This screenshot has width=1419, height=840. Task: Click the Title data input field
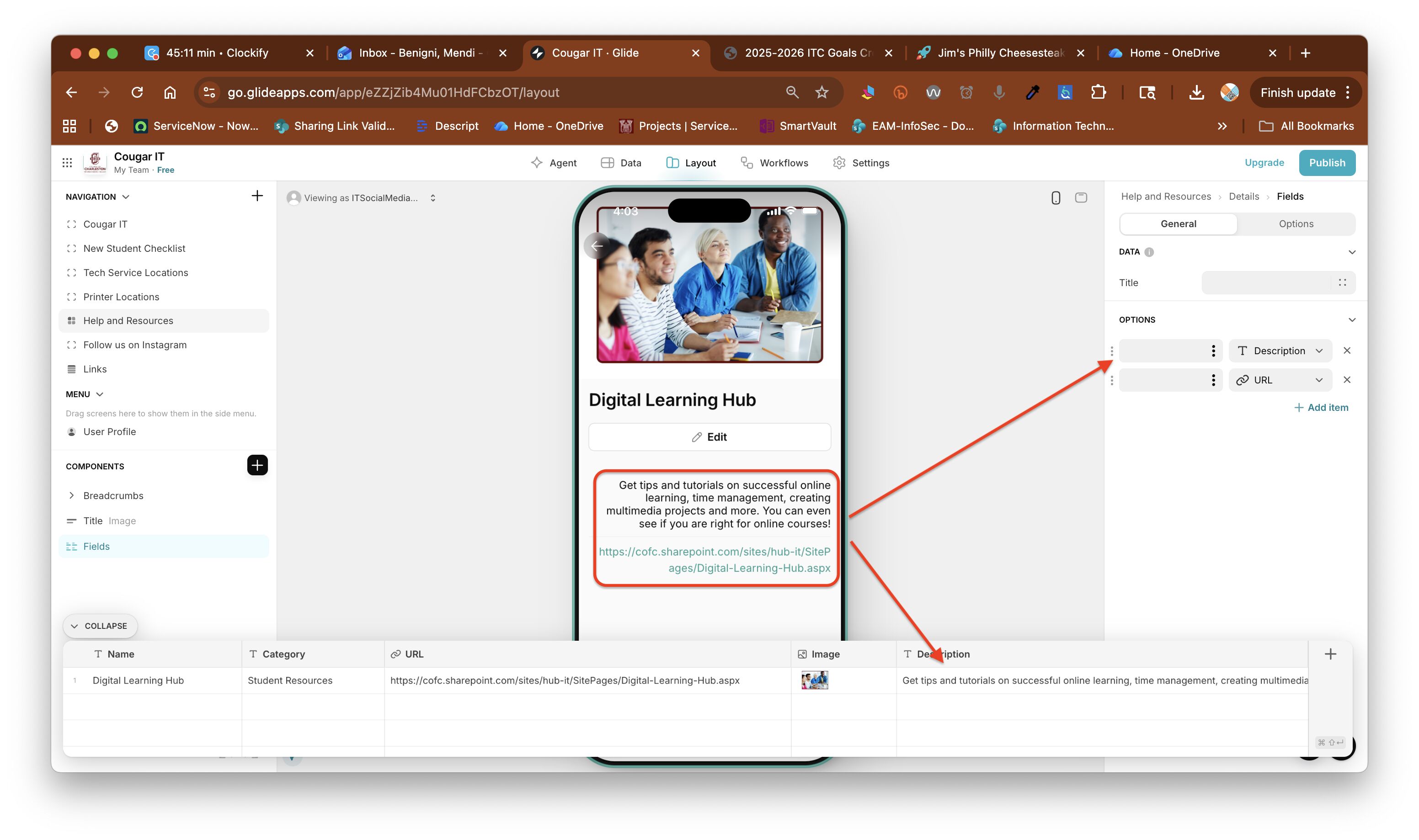[x=1265, y=282]
